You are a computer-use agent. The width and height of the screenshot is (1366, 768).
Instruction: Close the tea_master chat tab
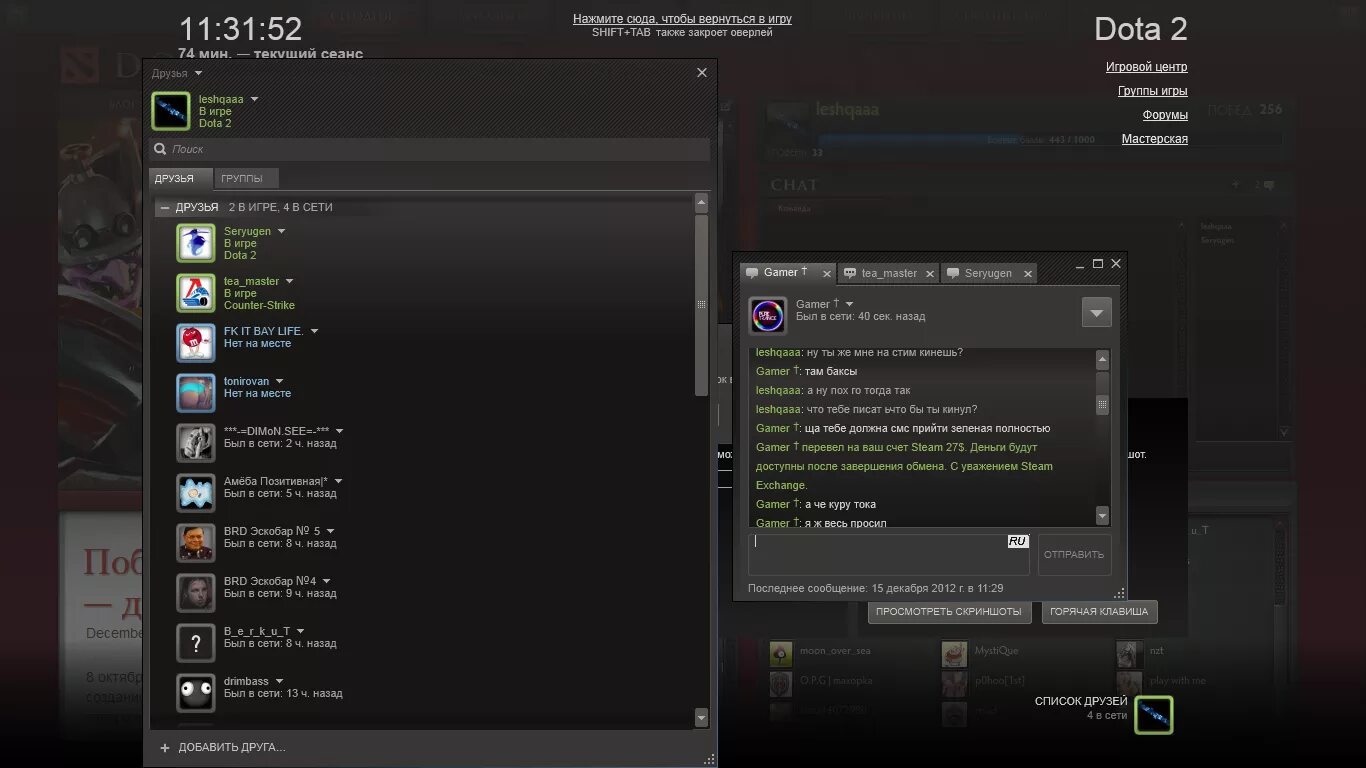click(x=929, y=273)
